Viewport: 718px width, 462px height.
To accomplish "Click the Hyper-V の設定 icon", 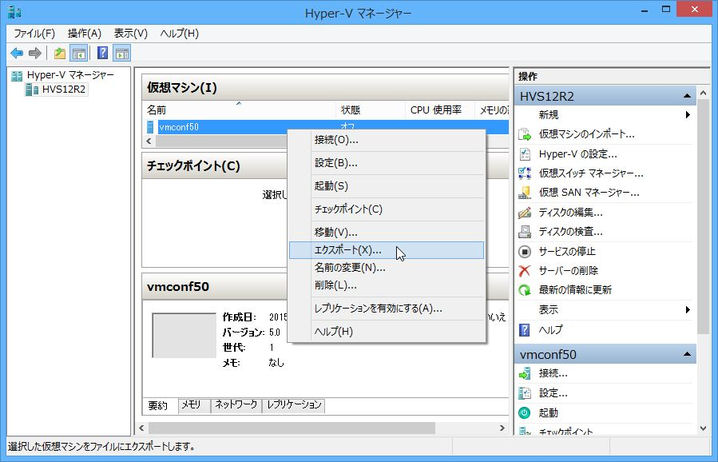I will [x=524, y=154].
